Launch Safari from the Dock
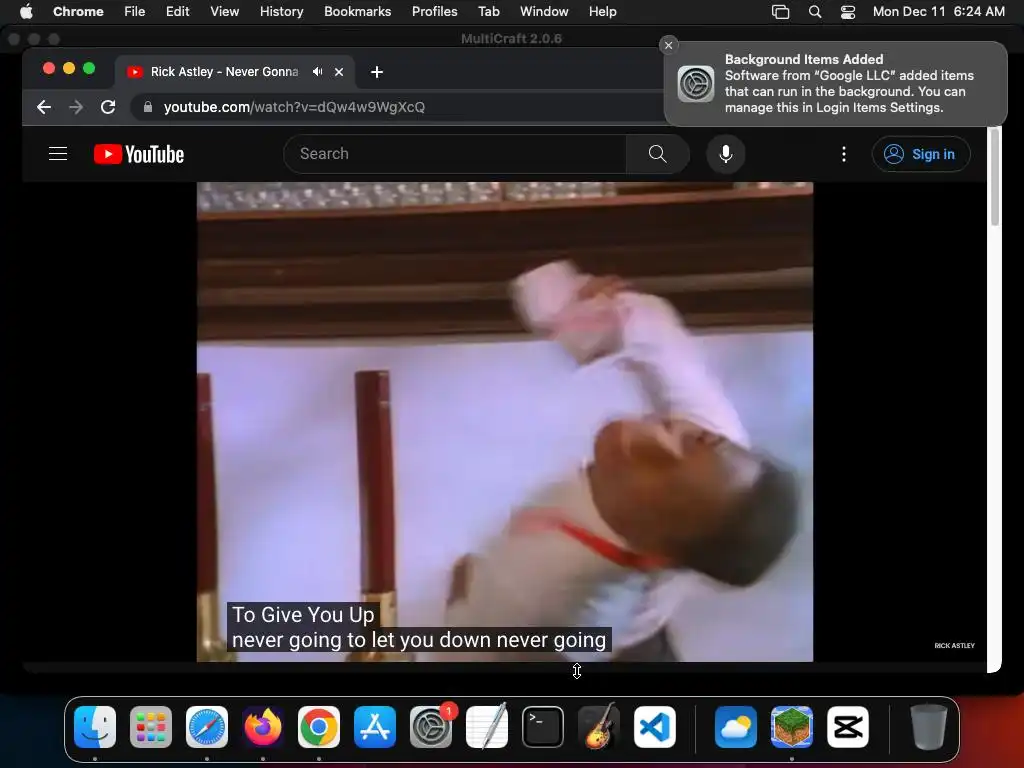This screenshot has height=768, width=1024. click(207, 727)
